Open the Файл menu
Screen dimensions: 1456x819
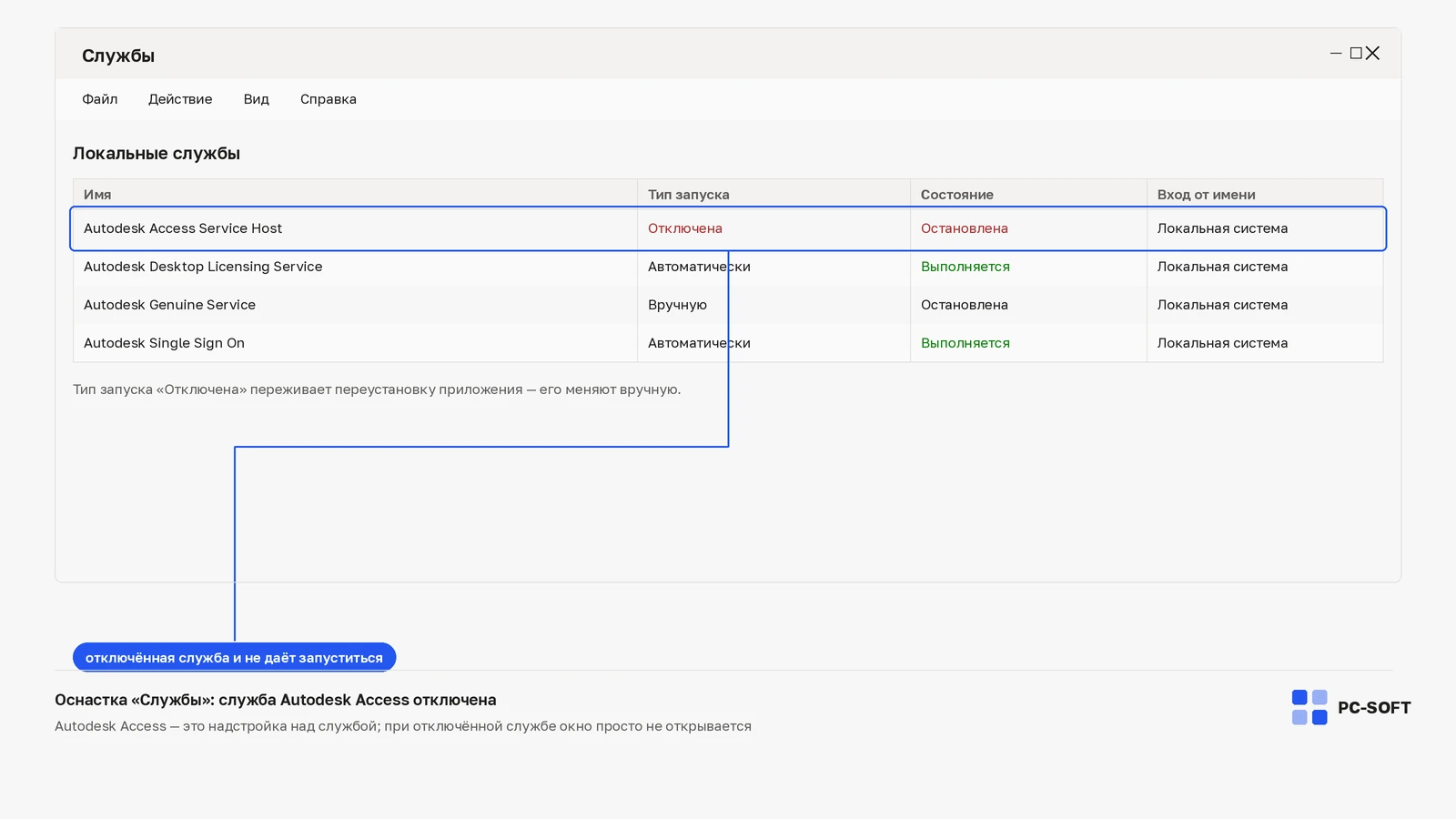[99, 99]
